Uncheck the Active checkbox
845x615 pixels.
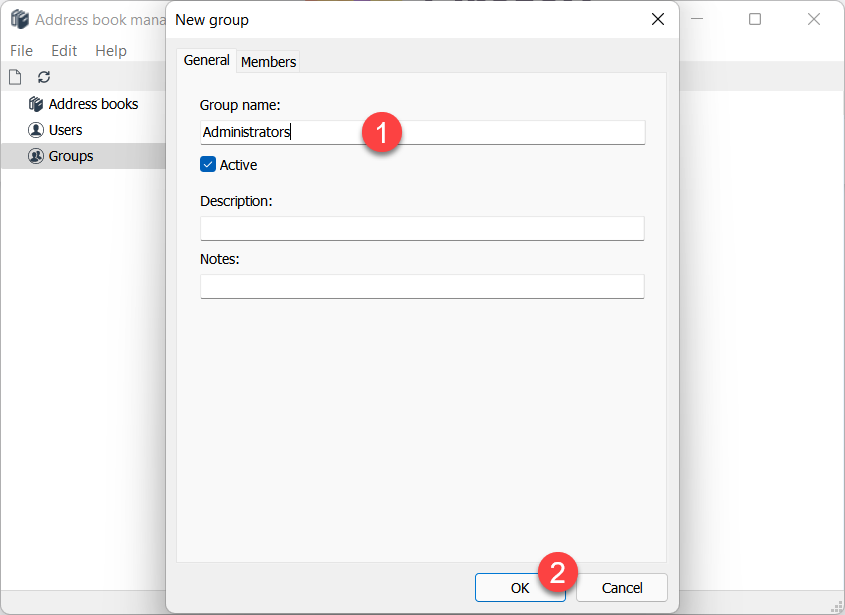208,165
